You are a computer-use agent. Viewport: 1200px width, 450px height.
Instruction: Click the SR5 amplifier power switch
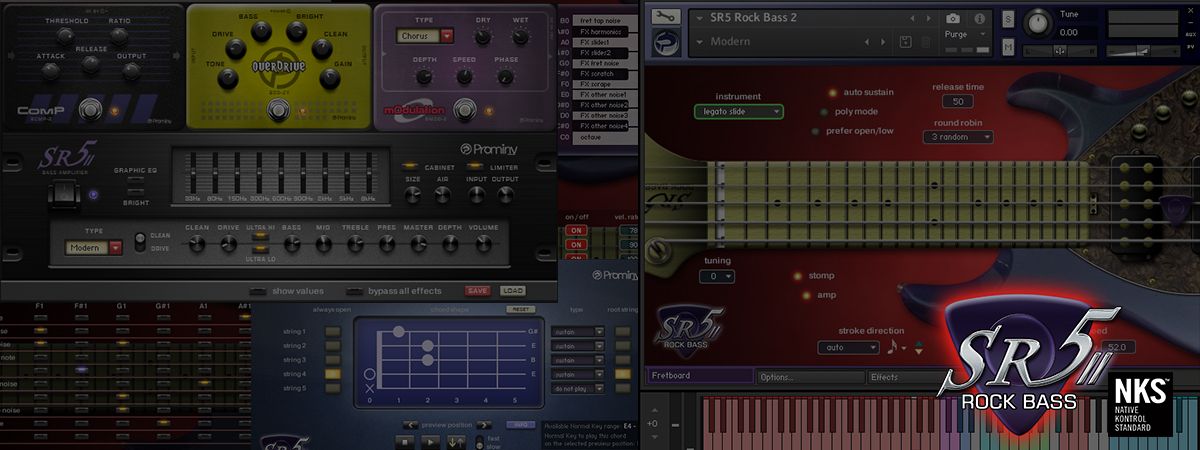click(62, 196)
